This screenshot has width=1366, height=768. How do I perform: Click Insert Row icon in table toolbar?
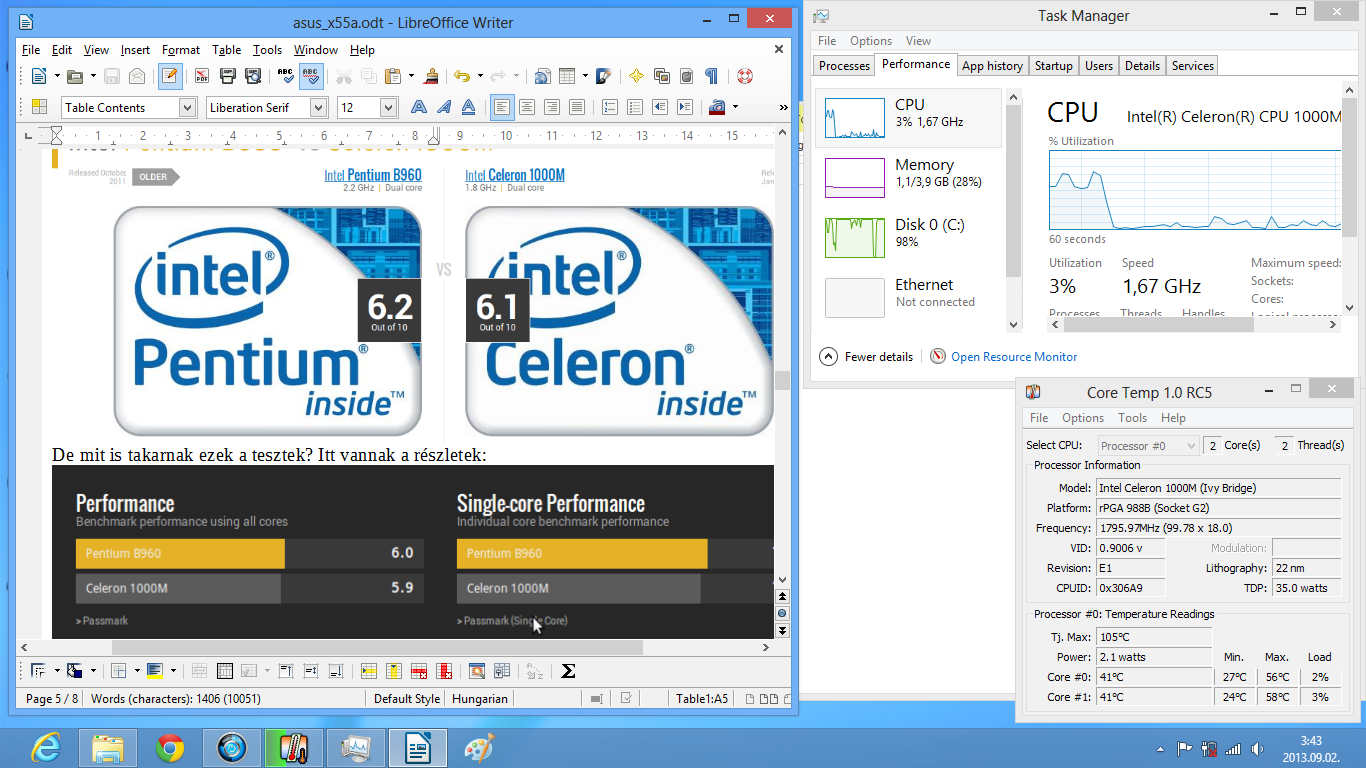click(368, 671)
